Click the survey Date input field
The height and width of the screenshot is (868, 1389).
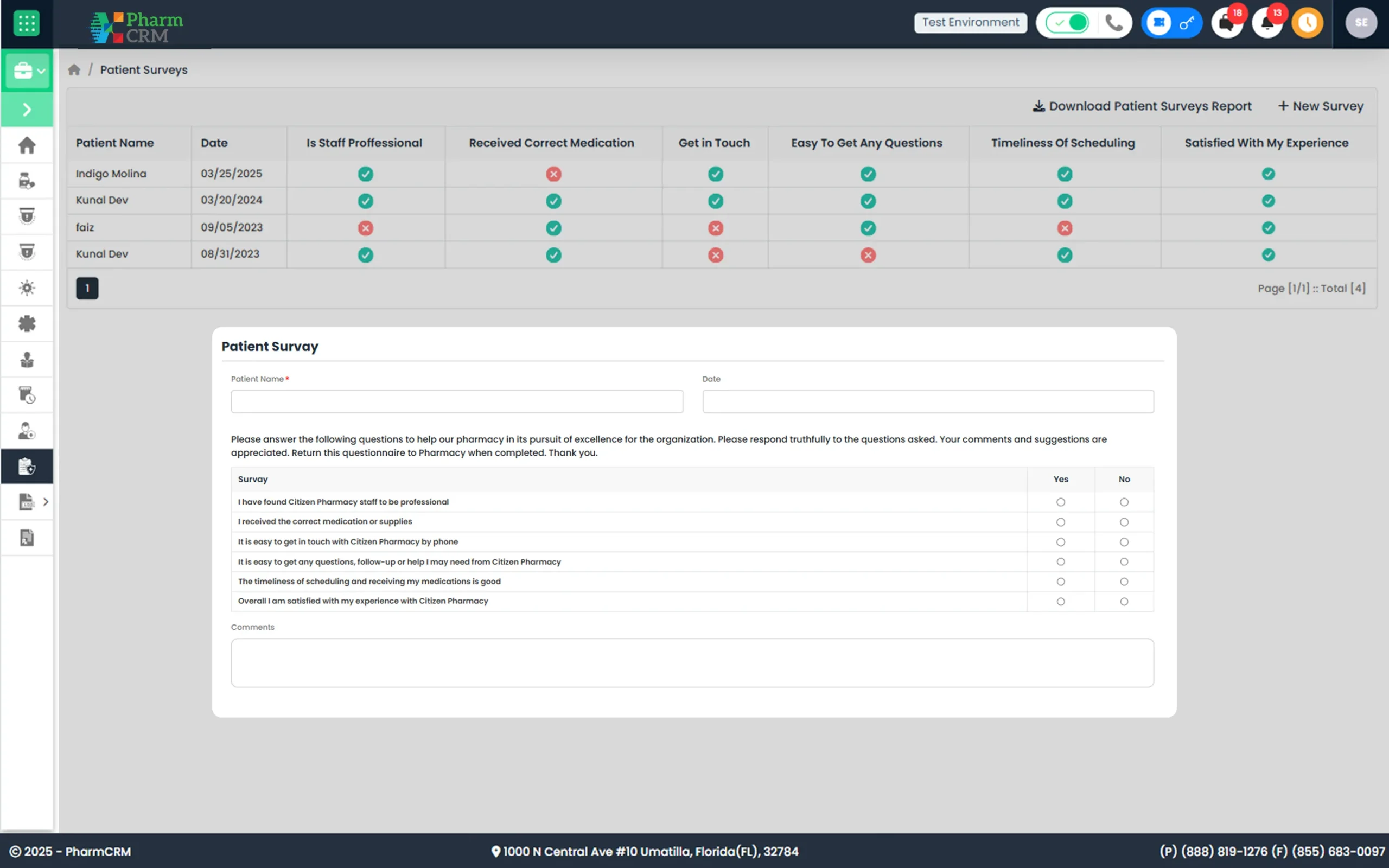(x=927, y=401)
